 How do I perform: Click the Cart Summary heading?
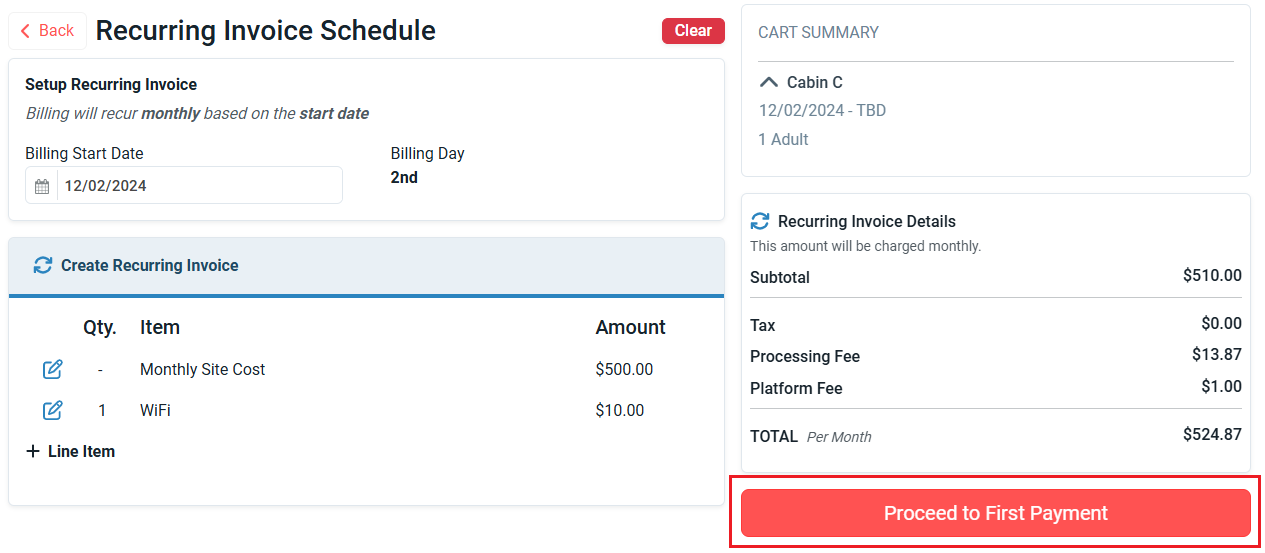click(x=818, y=33)
